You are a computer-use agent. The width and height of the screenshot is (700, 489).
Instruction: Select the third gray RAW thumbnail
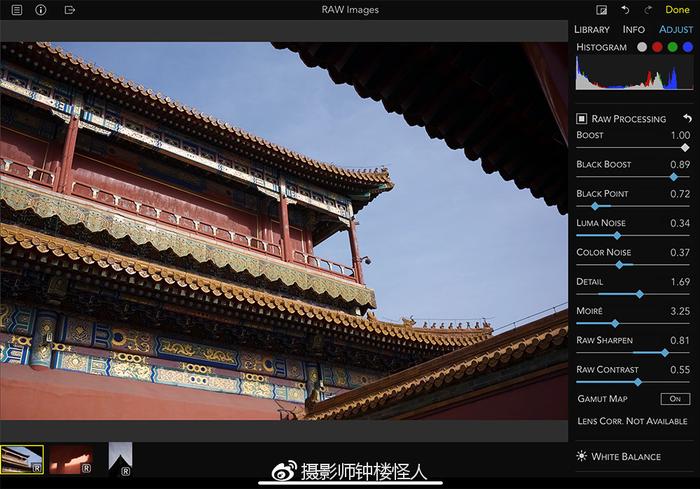tap(121, 459)
